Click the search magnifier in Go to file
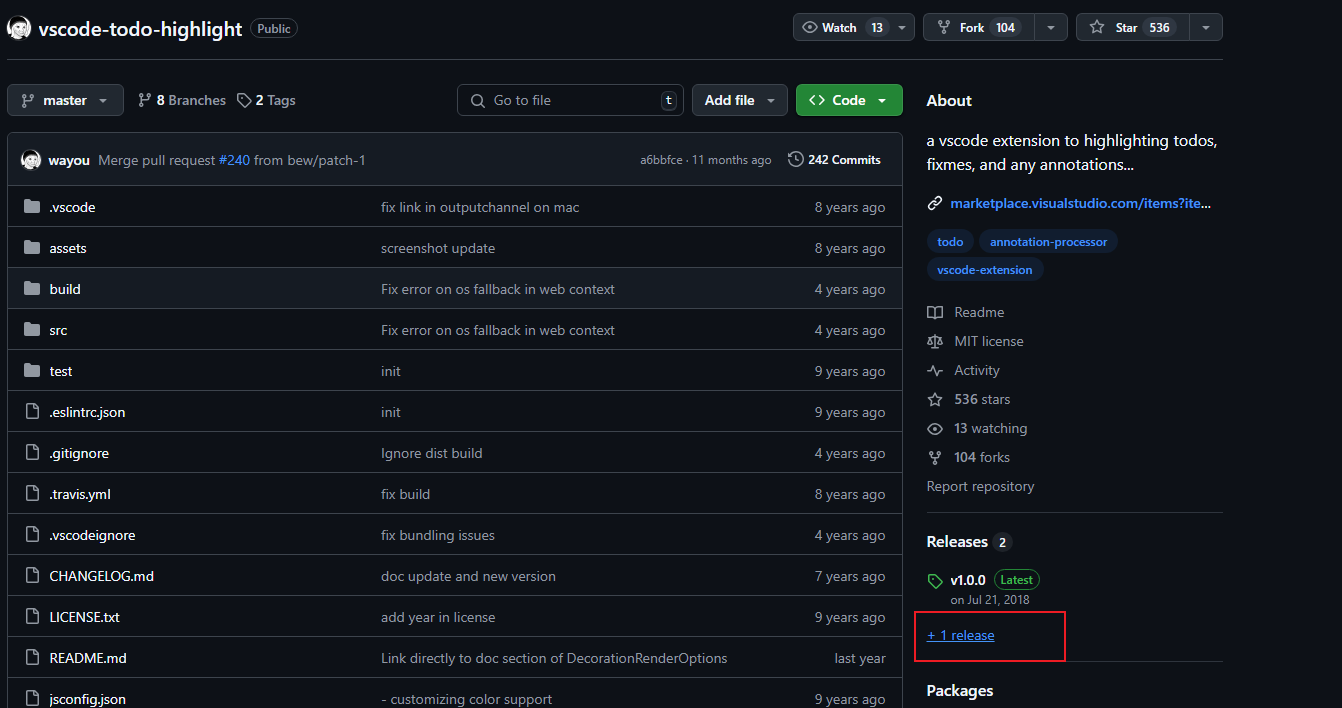This screenshot has width=1342, height=708. 476,100
